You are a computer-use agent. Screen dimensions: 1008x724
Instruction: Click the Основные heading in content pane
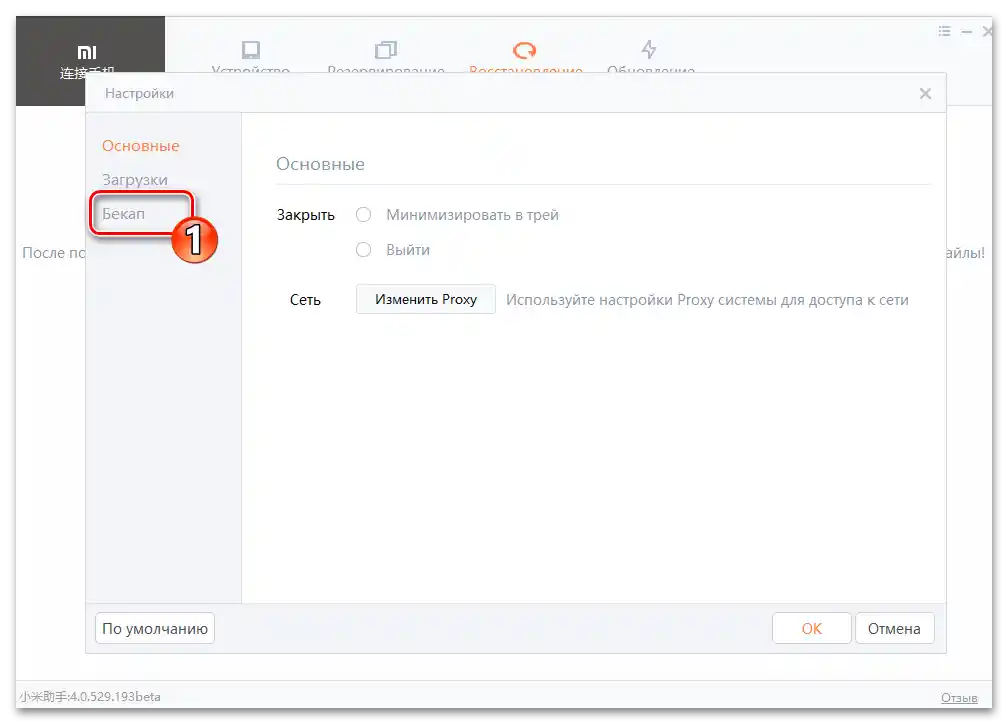[x=320, y=164]
